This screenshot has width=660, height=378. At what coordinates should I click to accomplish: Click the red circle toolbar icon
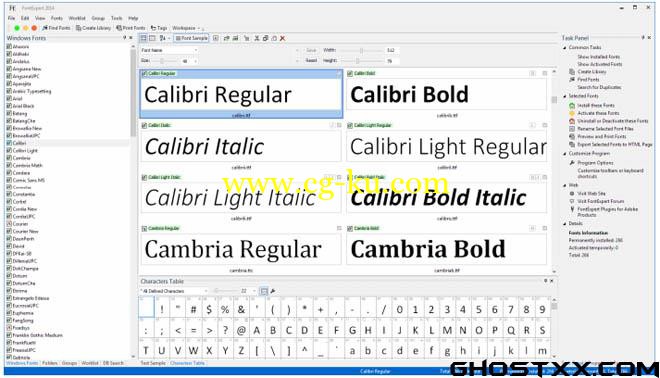[34, 28]
